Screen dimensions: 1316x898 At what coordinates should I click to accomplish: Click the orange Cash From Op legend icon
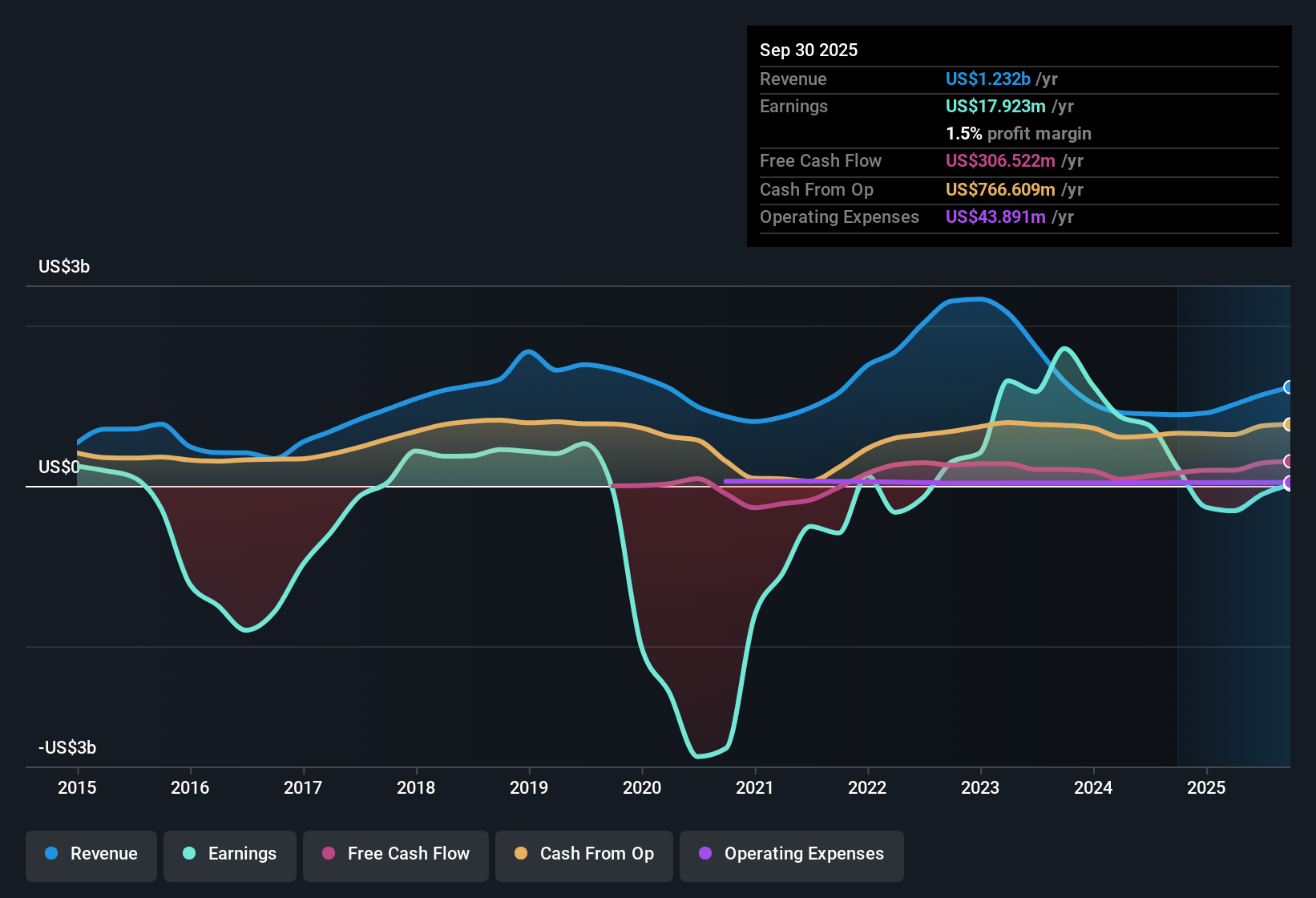(522, 855)
